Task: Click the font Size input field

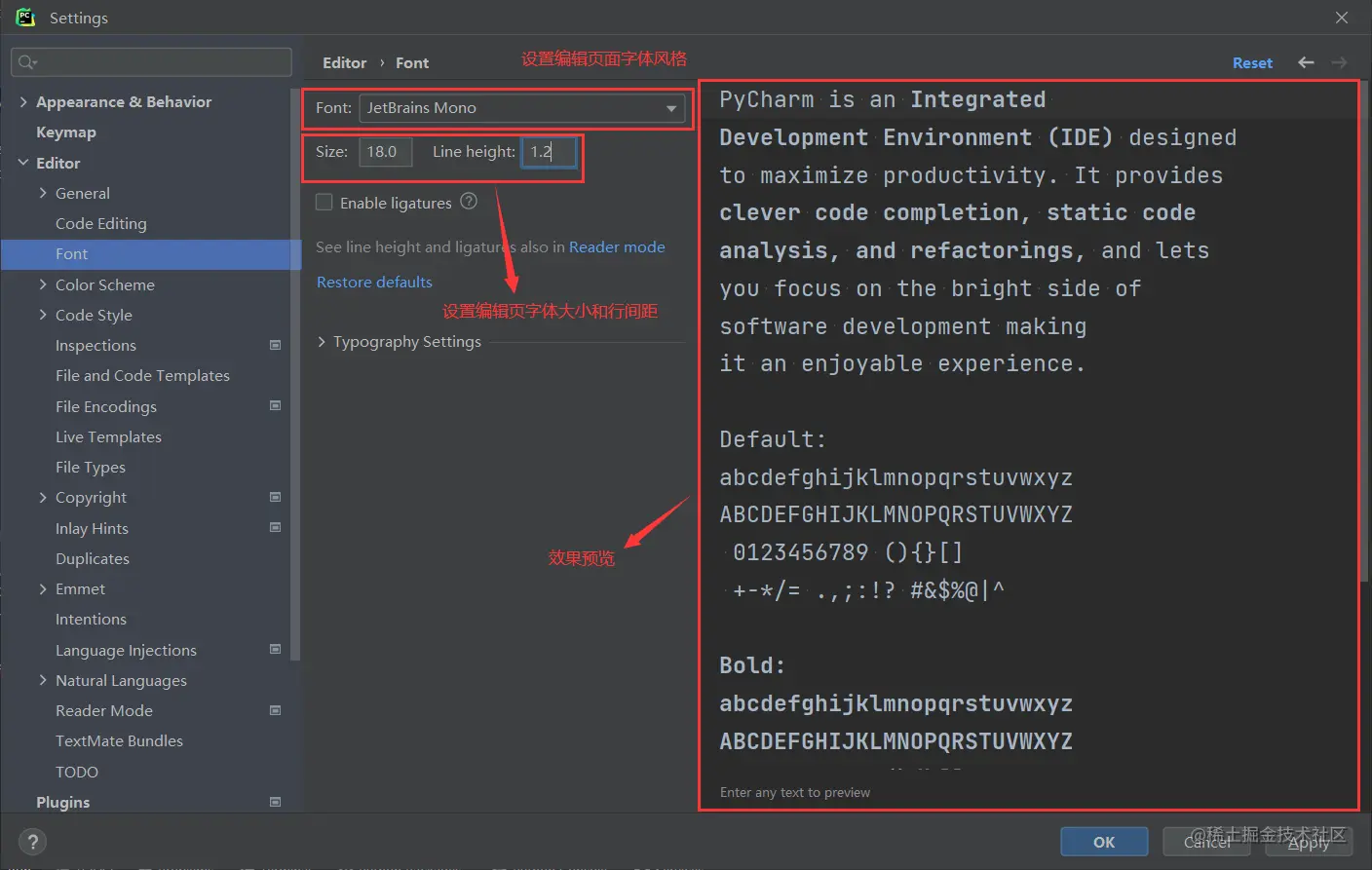Action: tap(386, 152)
